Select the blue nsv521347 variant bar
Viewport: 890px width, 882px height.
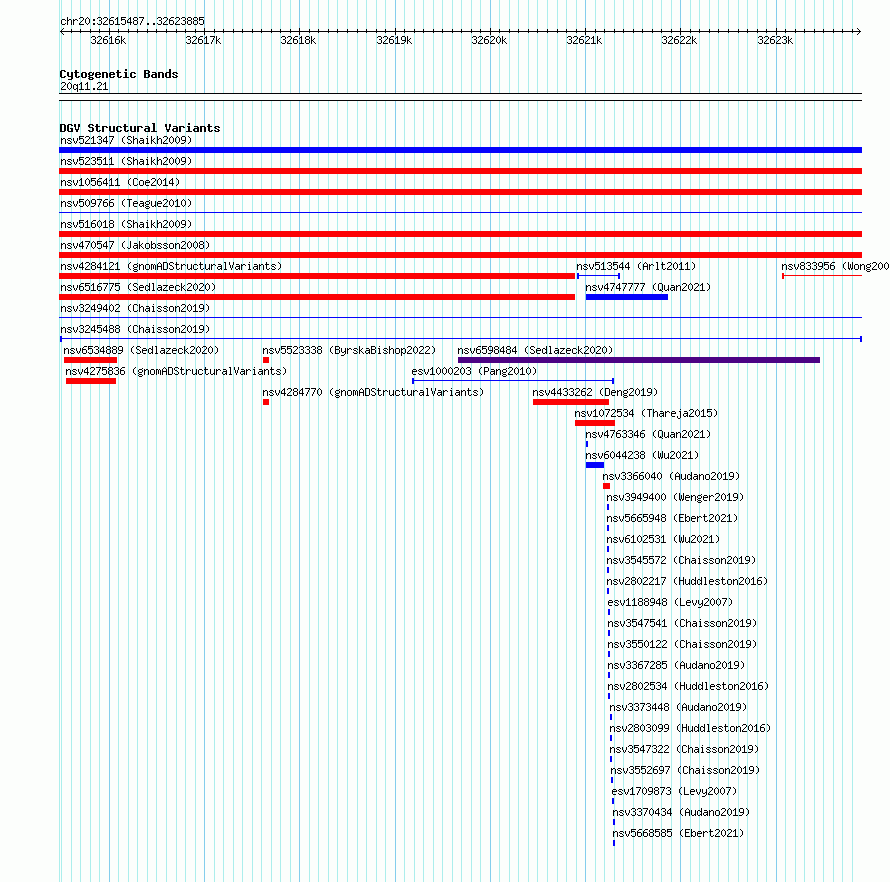point(460,150)
